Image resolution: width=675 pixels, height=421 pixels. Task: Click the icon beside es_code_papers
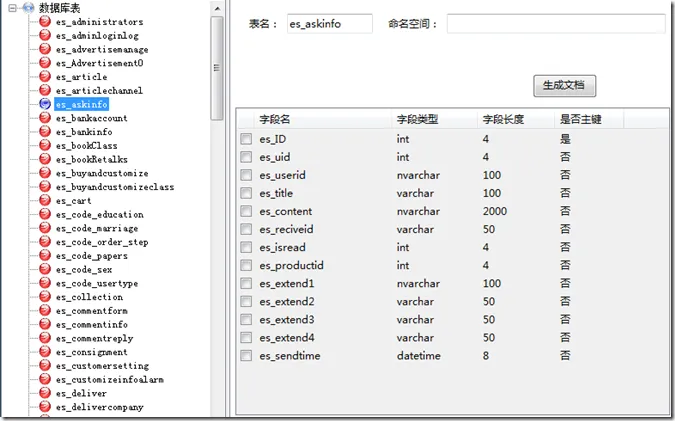45,255
